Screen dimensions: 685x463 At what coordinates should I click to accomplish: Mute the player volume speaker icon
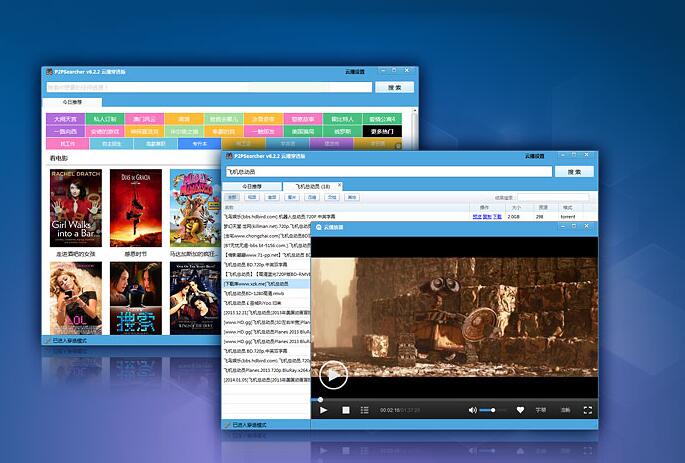[x=472, y=410]
